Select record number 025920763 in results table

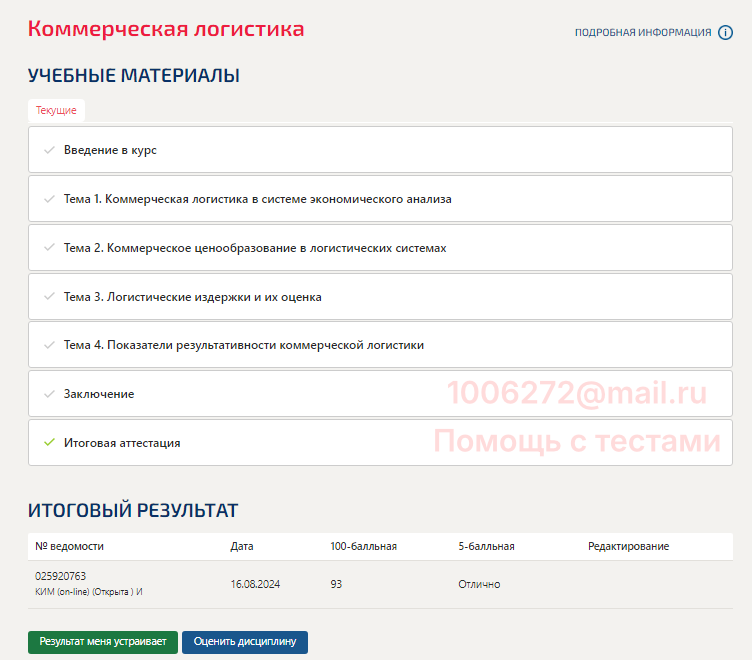point(61,576)
